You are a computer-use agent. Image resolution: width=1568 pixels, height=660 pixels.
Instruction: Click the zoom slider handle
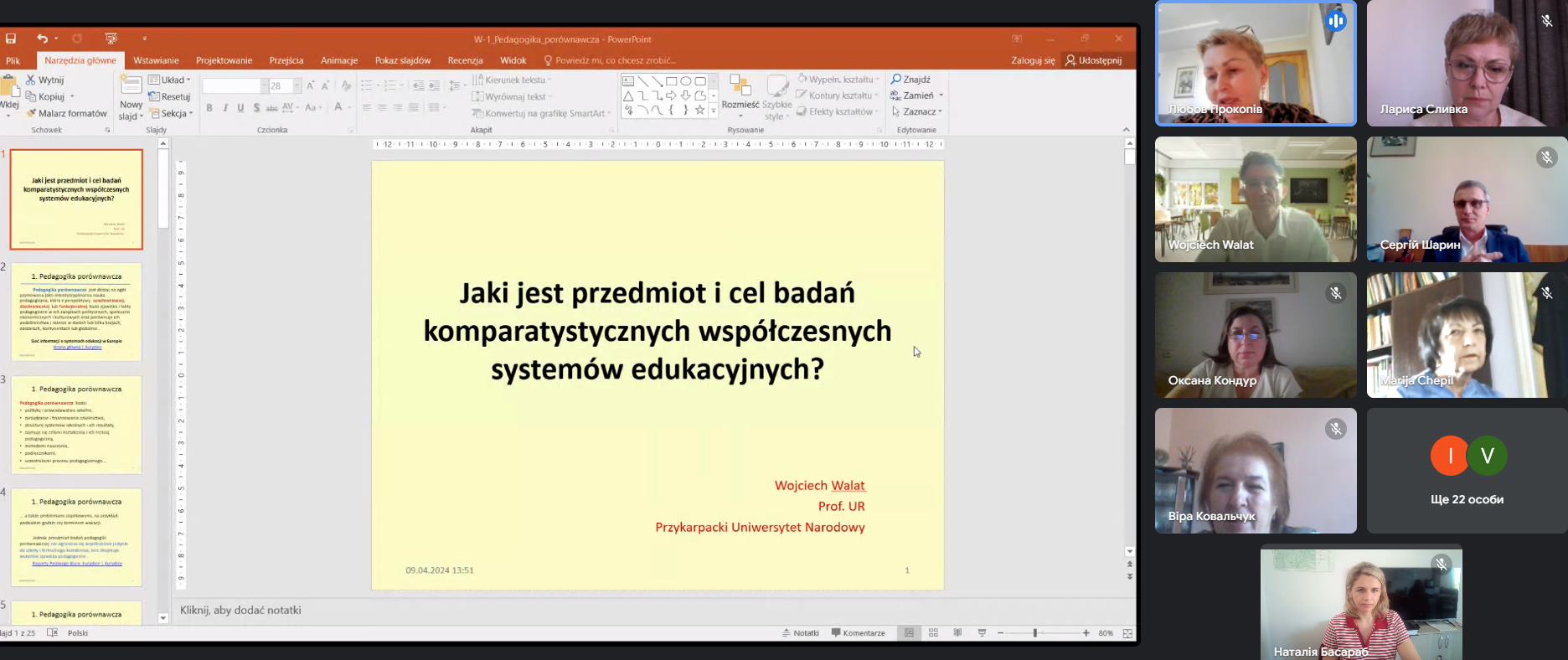coord(1035,633)
